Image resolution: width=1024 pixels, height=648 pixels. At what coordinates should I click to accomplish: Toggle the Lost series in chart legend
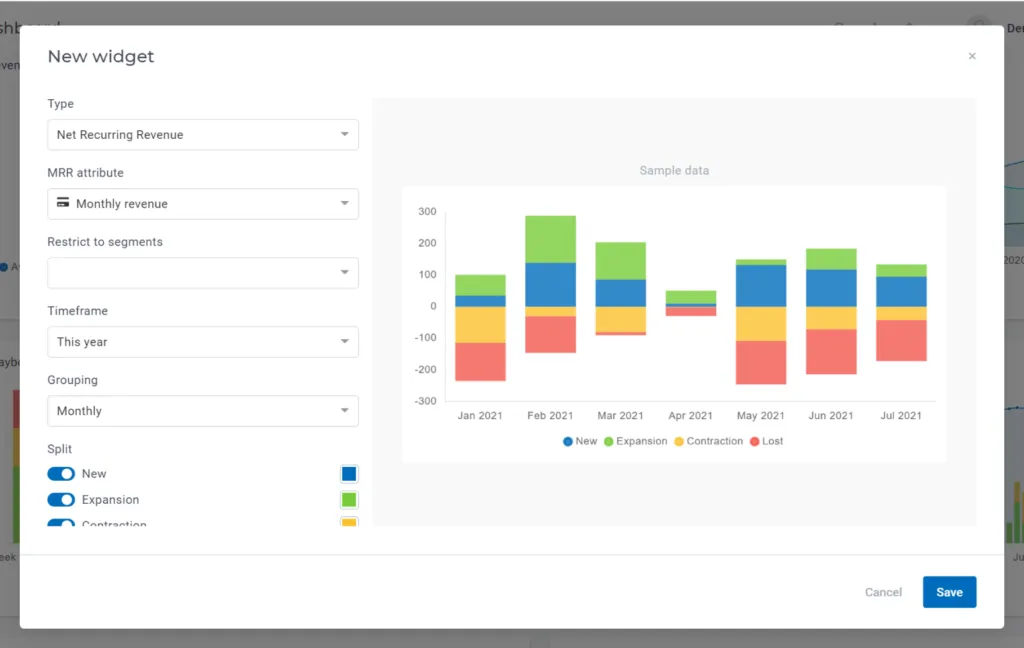pos(766,442)
